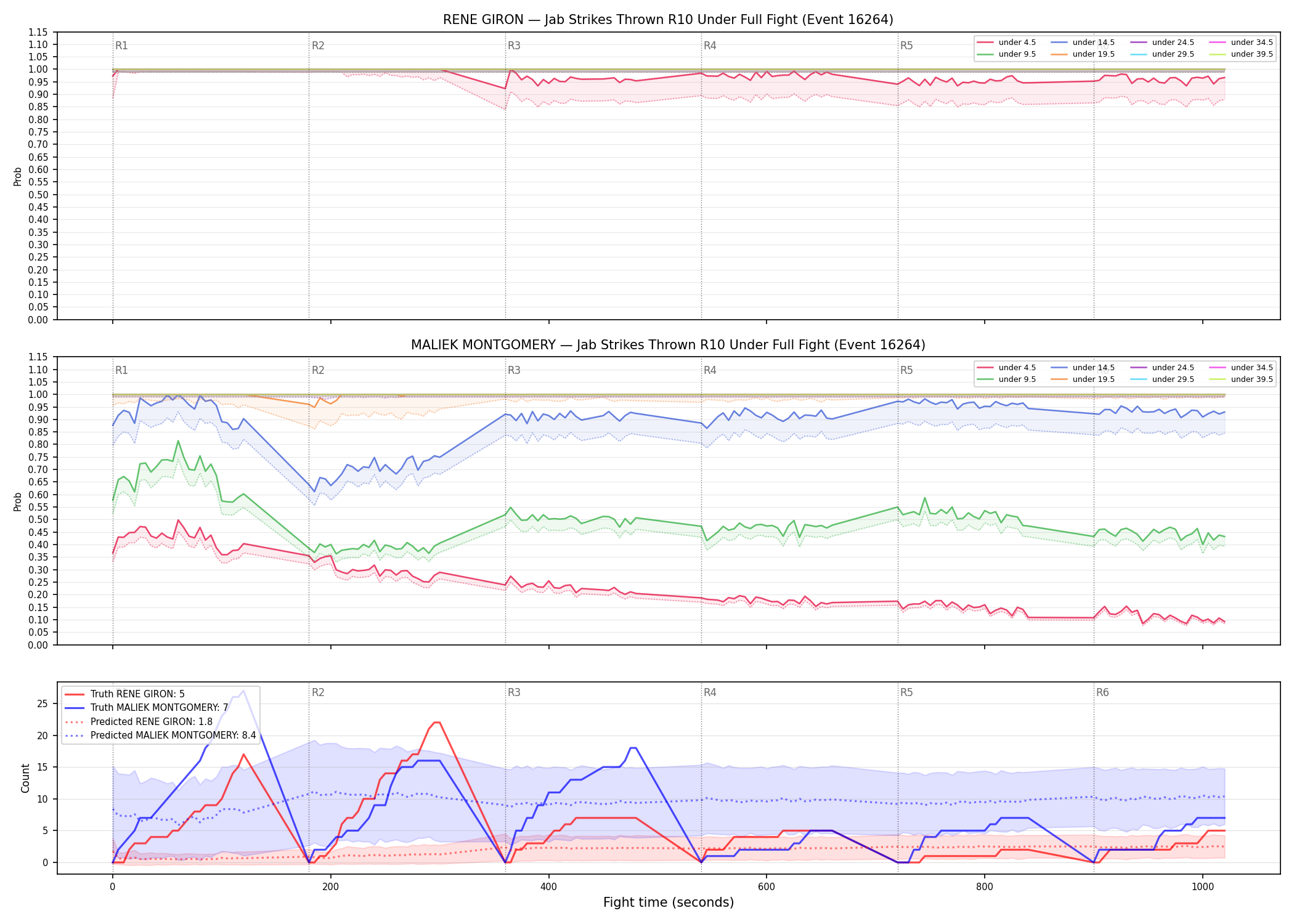The image size is (1294, 924).
Task: Click the x-axis tick label '400'
Action: tap(548, 886)
